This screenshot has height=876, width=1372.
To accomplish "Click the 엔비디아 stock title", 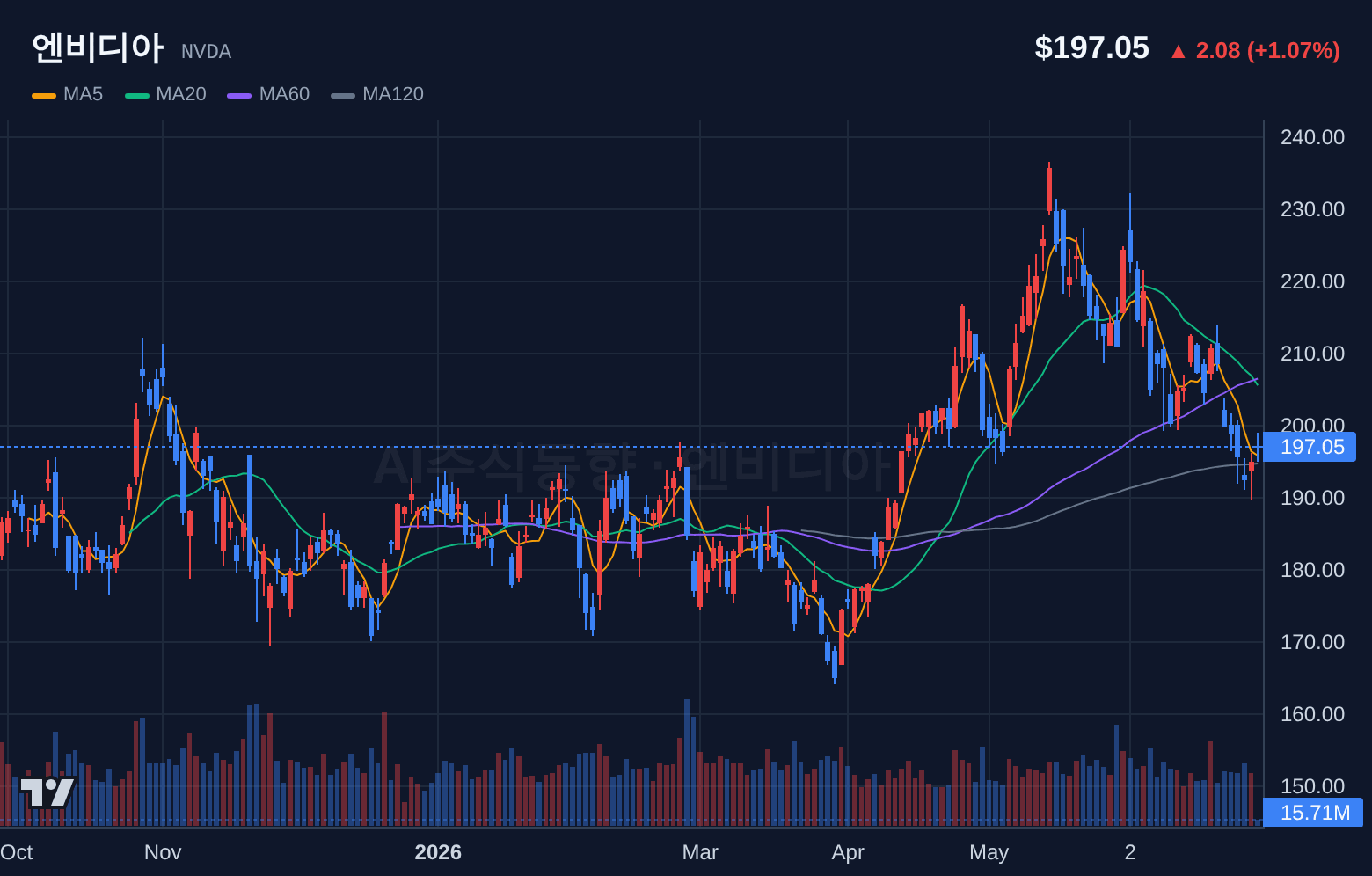I will pos(98,47).
